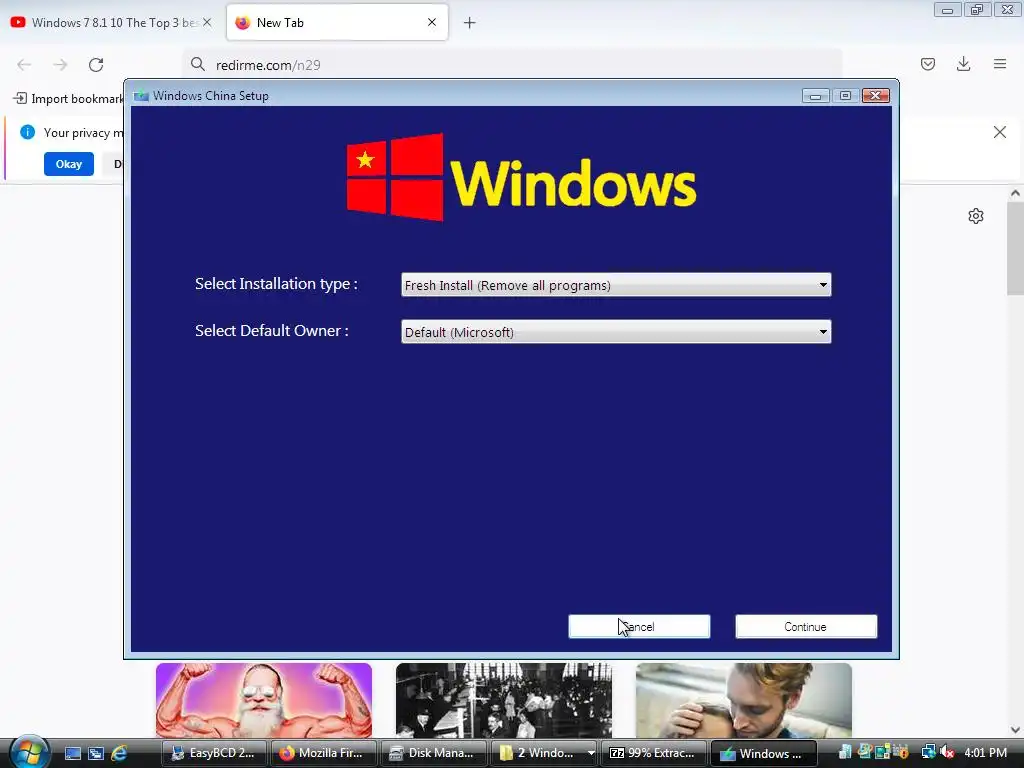Click the Continue button in setup
This screenshot has width=1024, height=768.
tap(806, 627)
